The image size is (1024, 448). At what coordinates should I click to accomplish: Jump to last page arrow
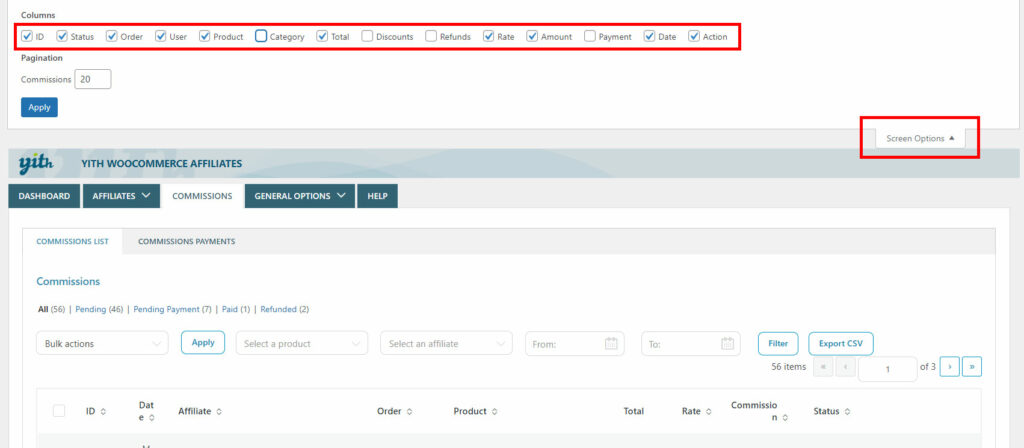click(x=972, y=367)
